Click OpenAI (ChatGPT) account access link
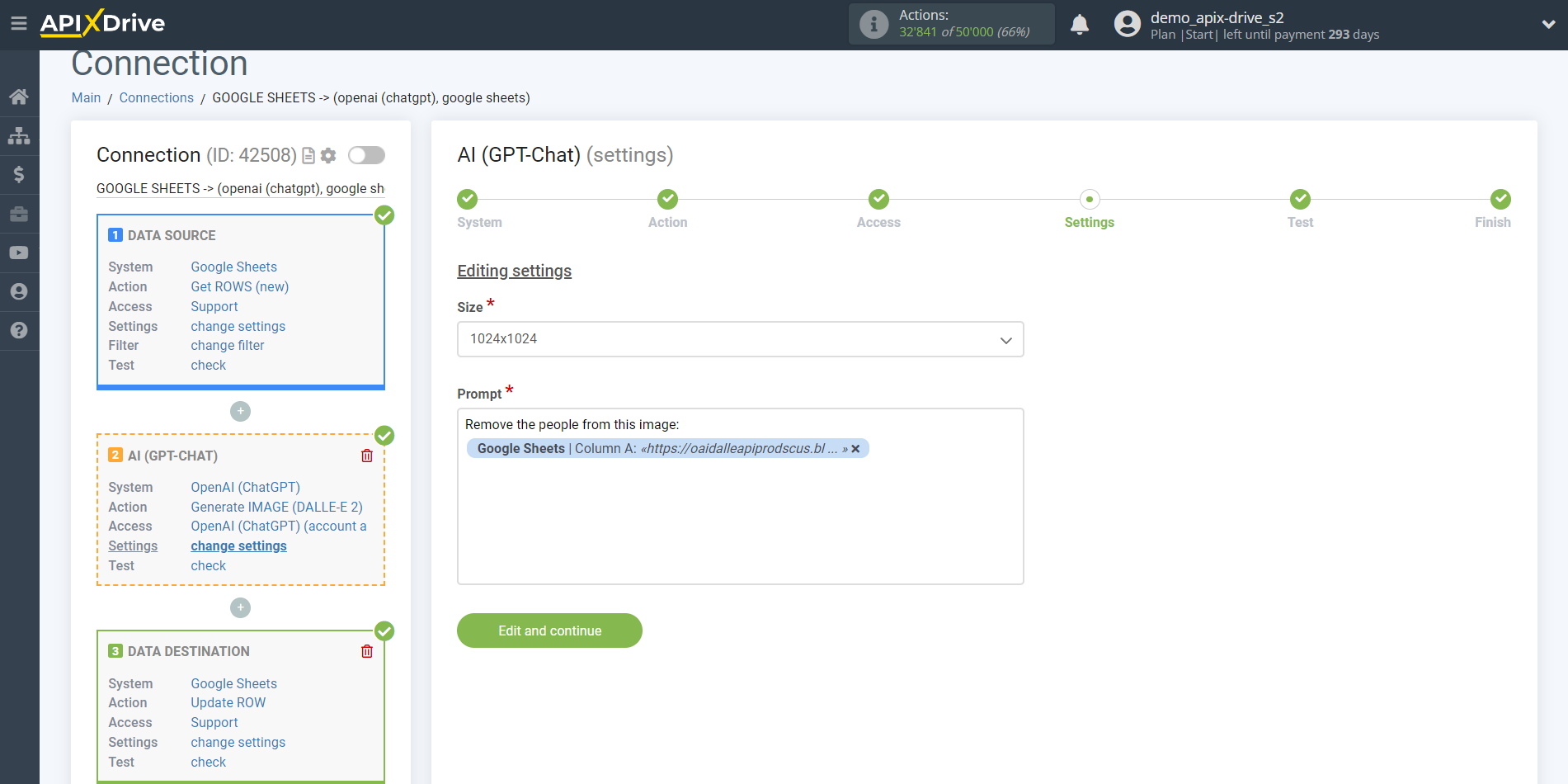This screenshot has width=1568, height=784. (x=279, y=526)
